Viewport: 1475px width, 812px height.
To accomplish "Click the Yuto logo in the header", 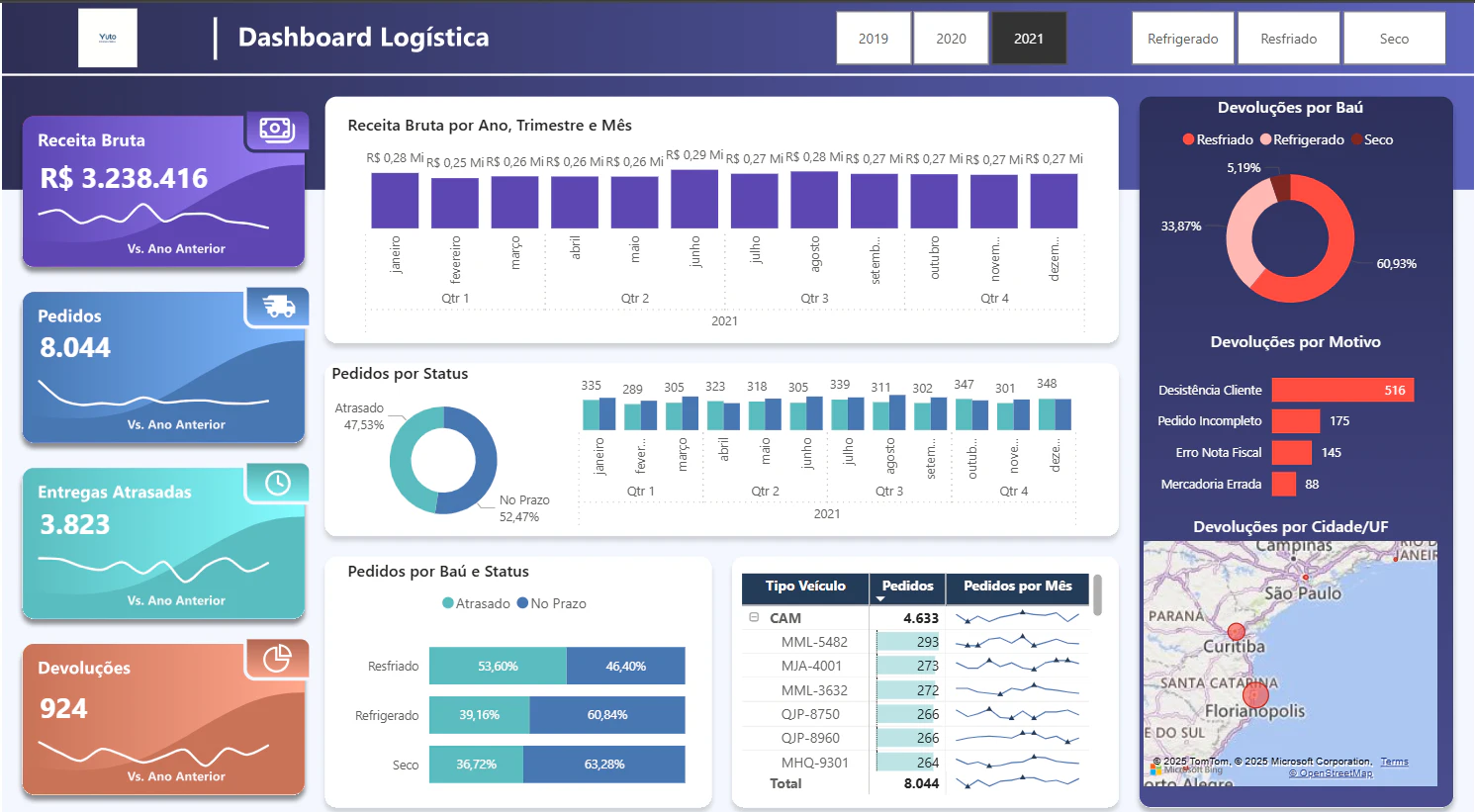I will [108, 39].
